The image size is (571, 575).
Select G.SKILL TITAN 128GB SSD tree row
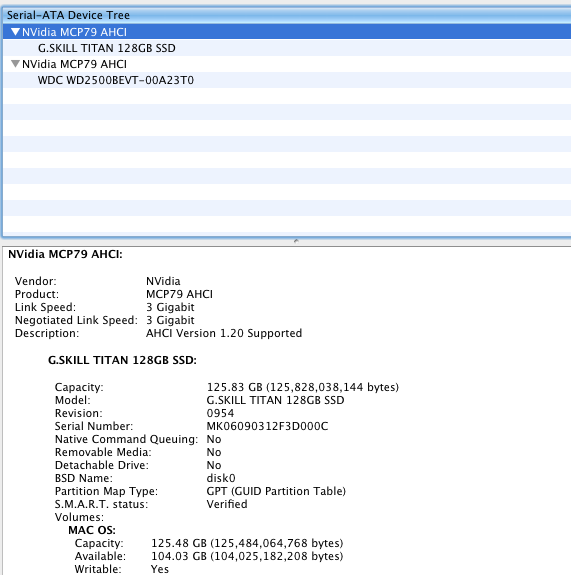pyautogui.click(x=287, y=48)
